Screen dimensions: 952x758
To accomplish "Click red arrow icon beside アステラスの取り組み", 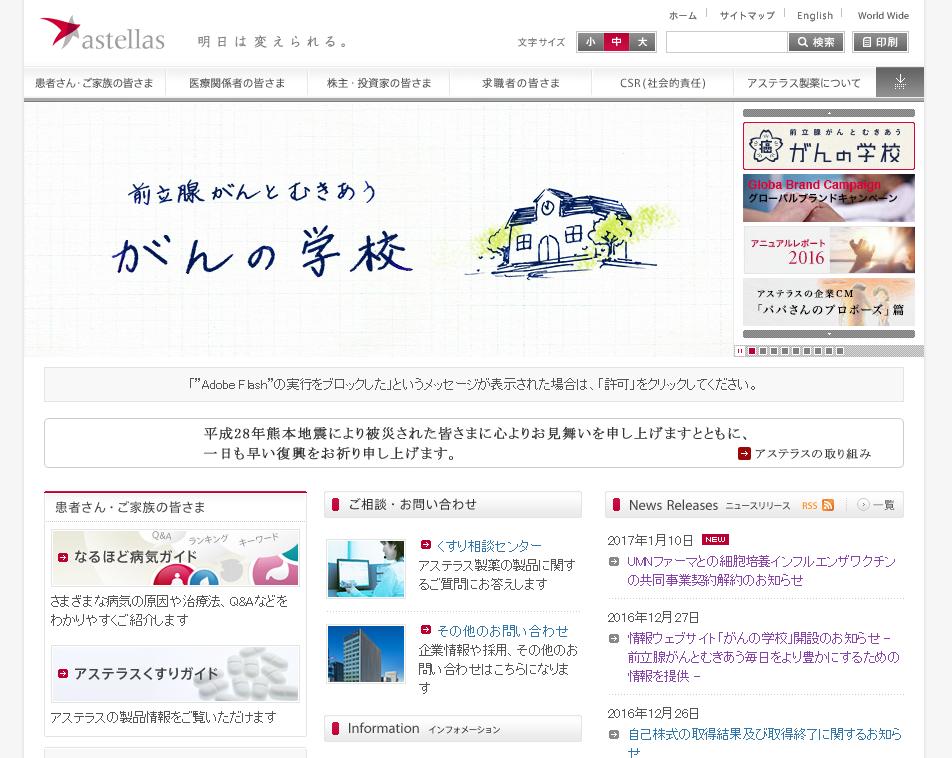I will click(x=744, y=454).
